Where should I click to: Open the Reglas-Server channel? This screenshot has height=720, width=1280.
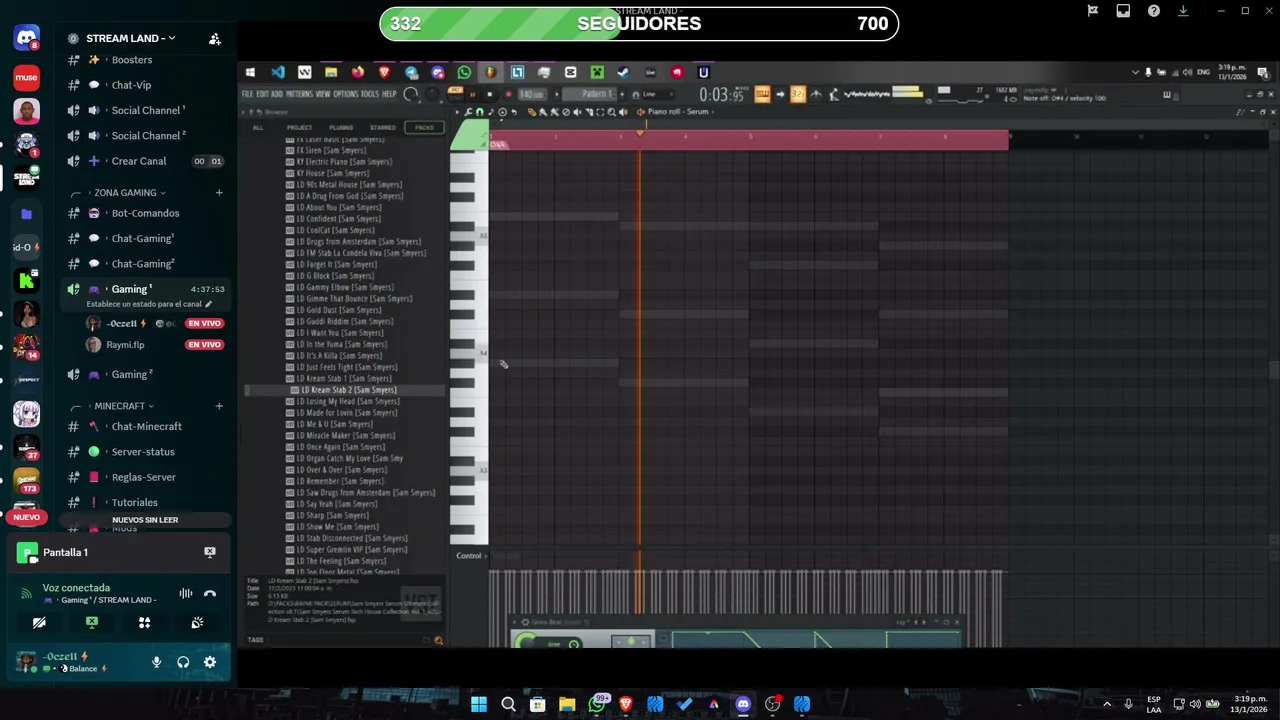[146, 477]
